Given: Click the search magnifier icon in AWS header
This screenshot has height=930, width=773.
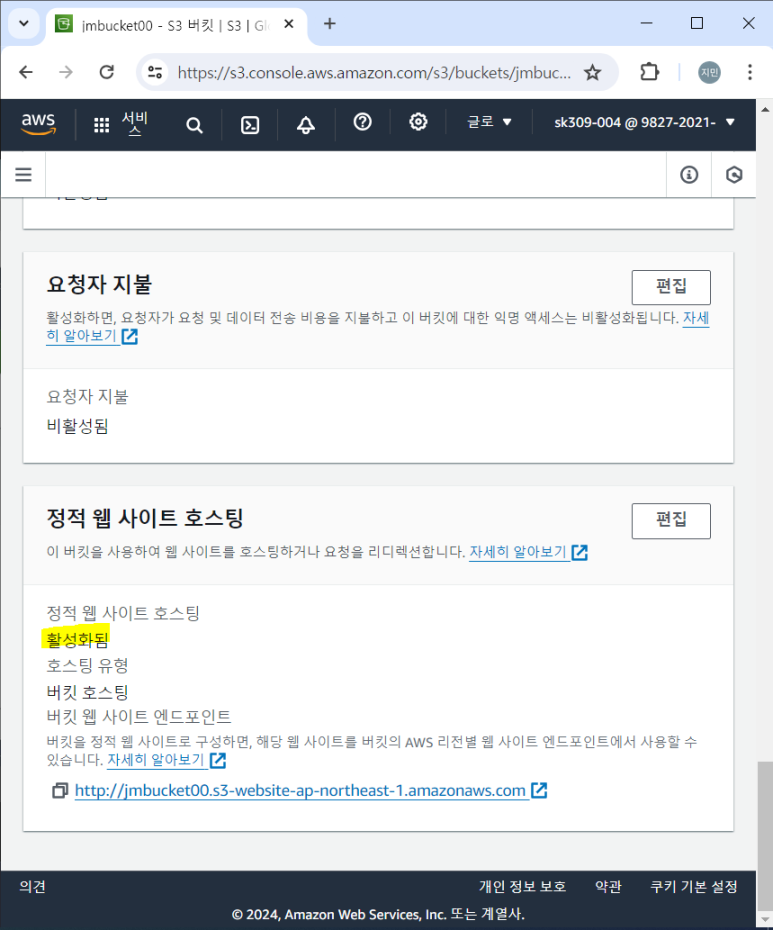Looking at the screenshot, I should (194, 125).
